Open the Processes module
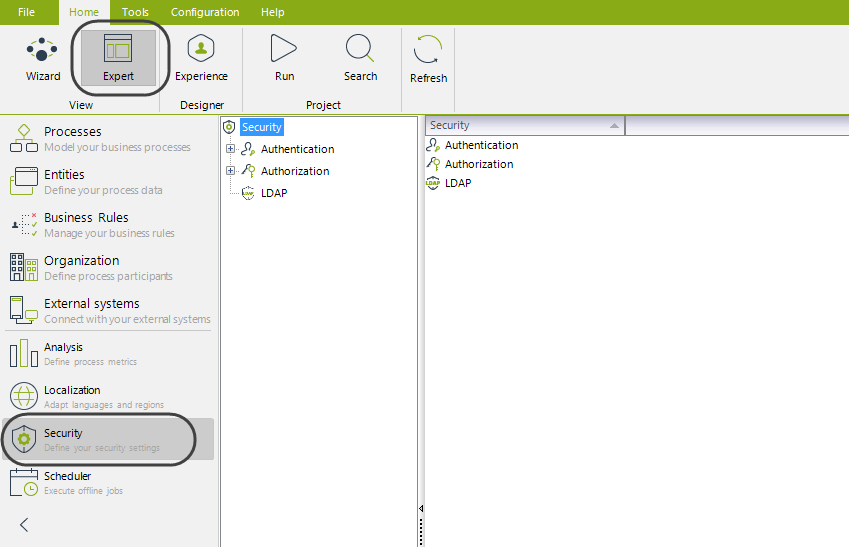The height and width of the screenshot is (547, 849). [x=108, y=139]
